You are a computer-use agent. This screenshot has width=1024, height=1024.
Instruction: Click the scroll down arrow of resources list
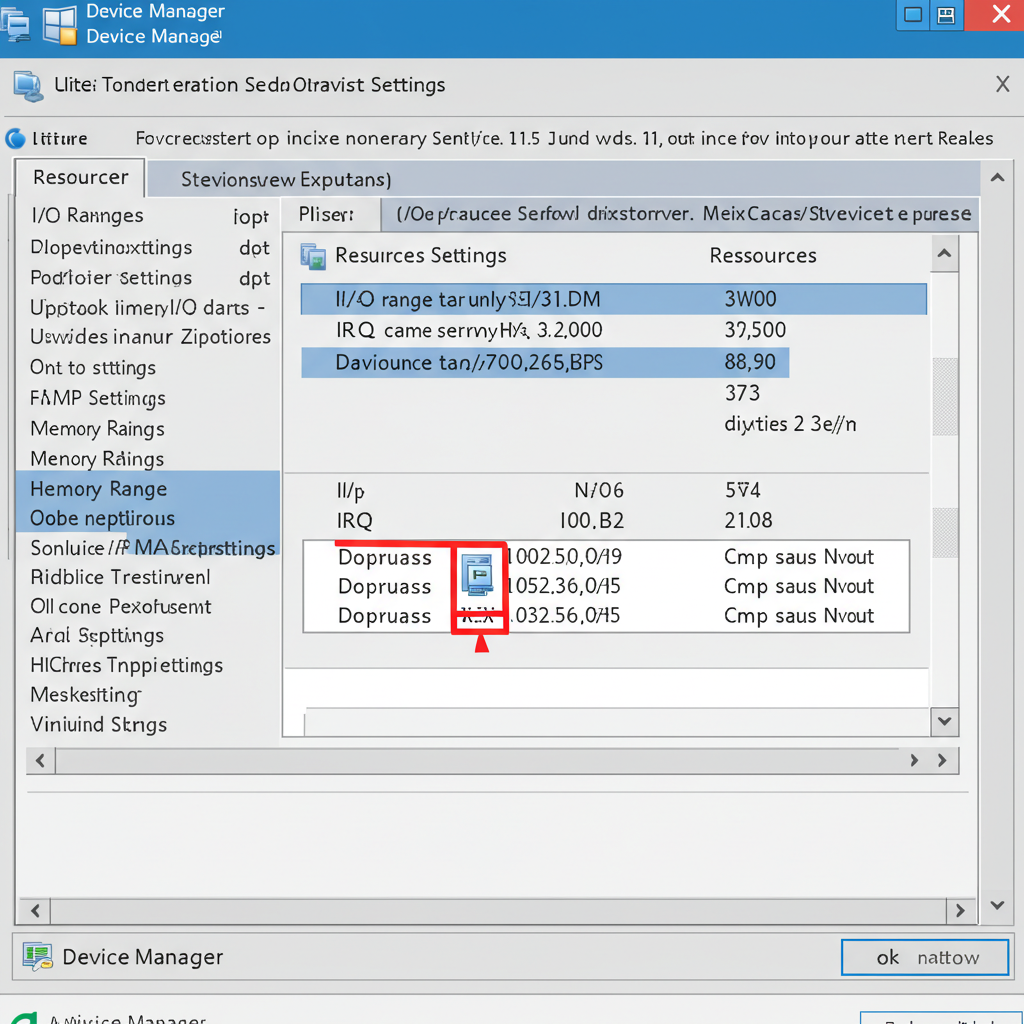tap(944, 721)
